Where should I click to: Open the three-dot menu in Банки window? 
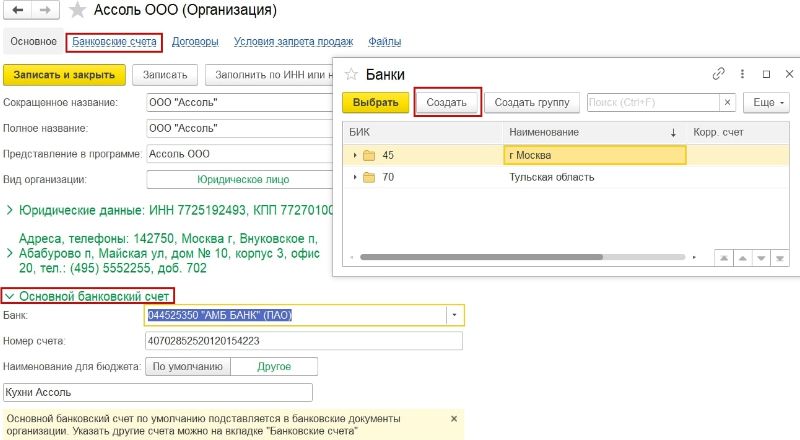point(742,74)
